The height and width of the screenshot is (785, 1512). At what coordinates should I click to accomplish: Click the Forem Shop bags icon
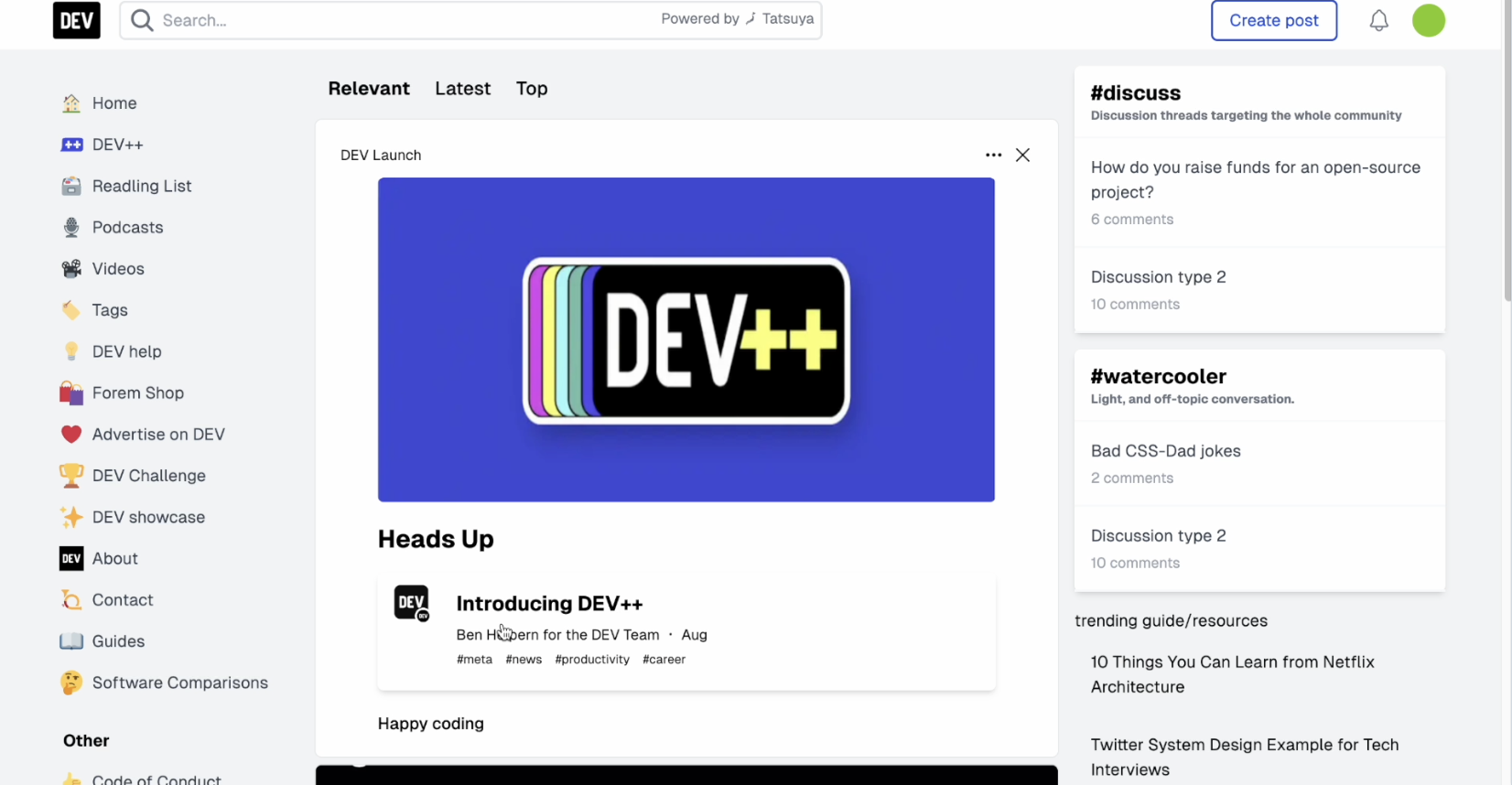(71, 392)
